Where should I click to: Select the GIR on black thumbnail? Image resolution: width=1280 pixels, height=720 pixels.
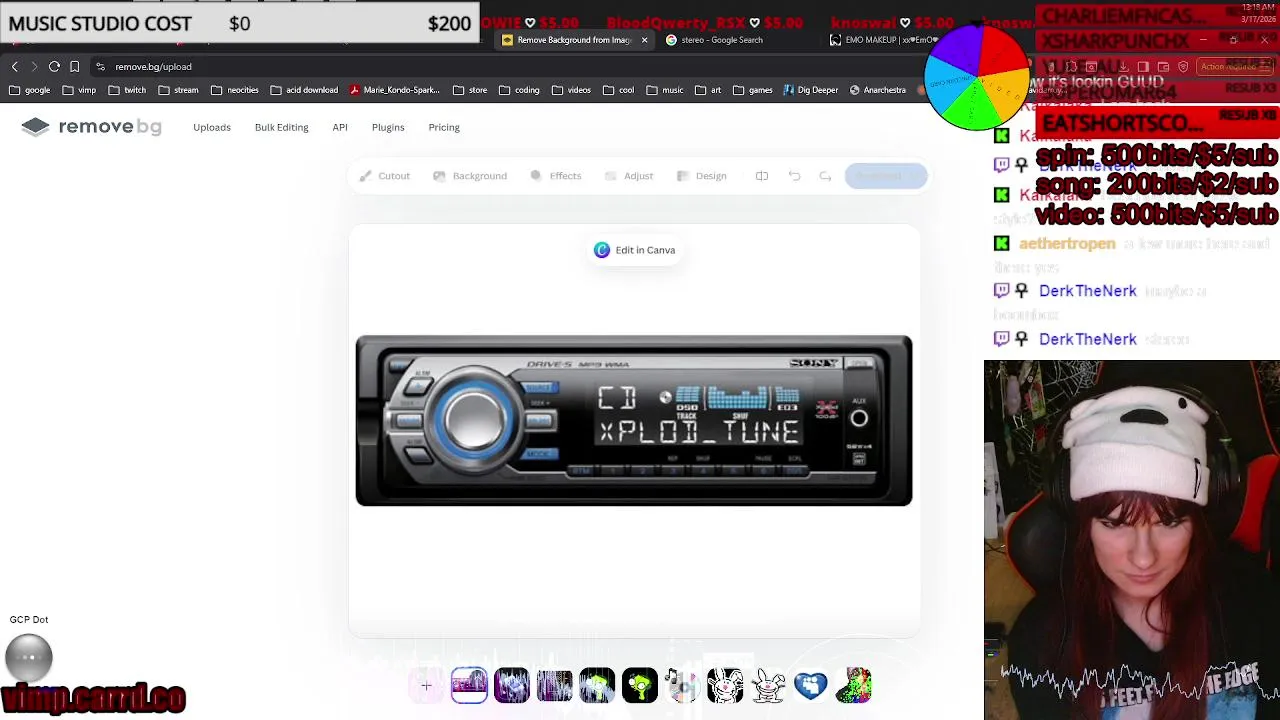(x=640, y=686)
